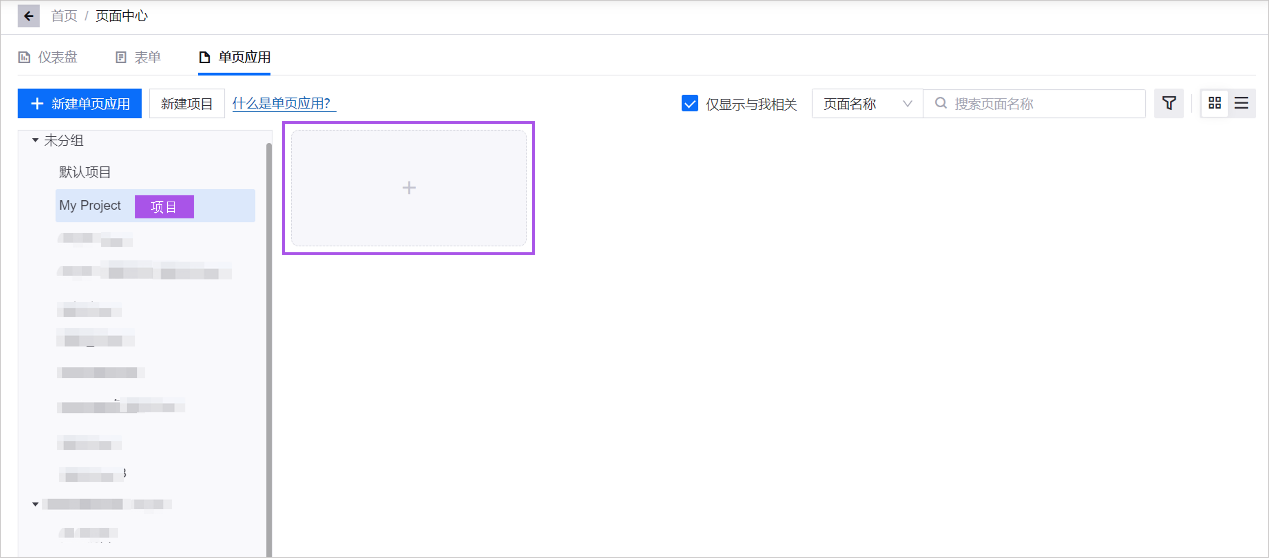
Task: Switch to list view layout
Action: click(1241, 103)
